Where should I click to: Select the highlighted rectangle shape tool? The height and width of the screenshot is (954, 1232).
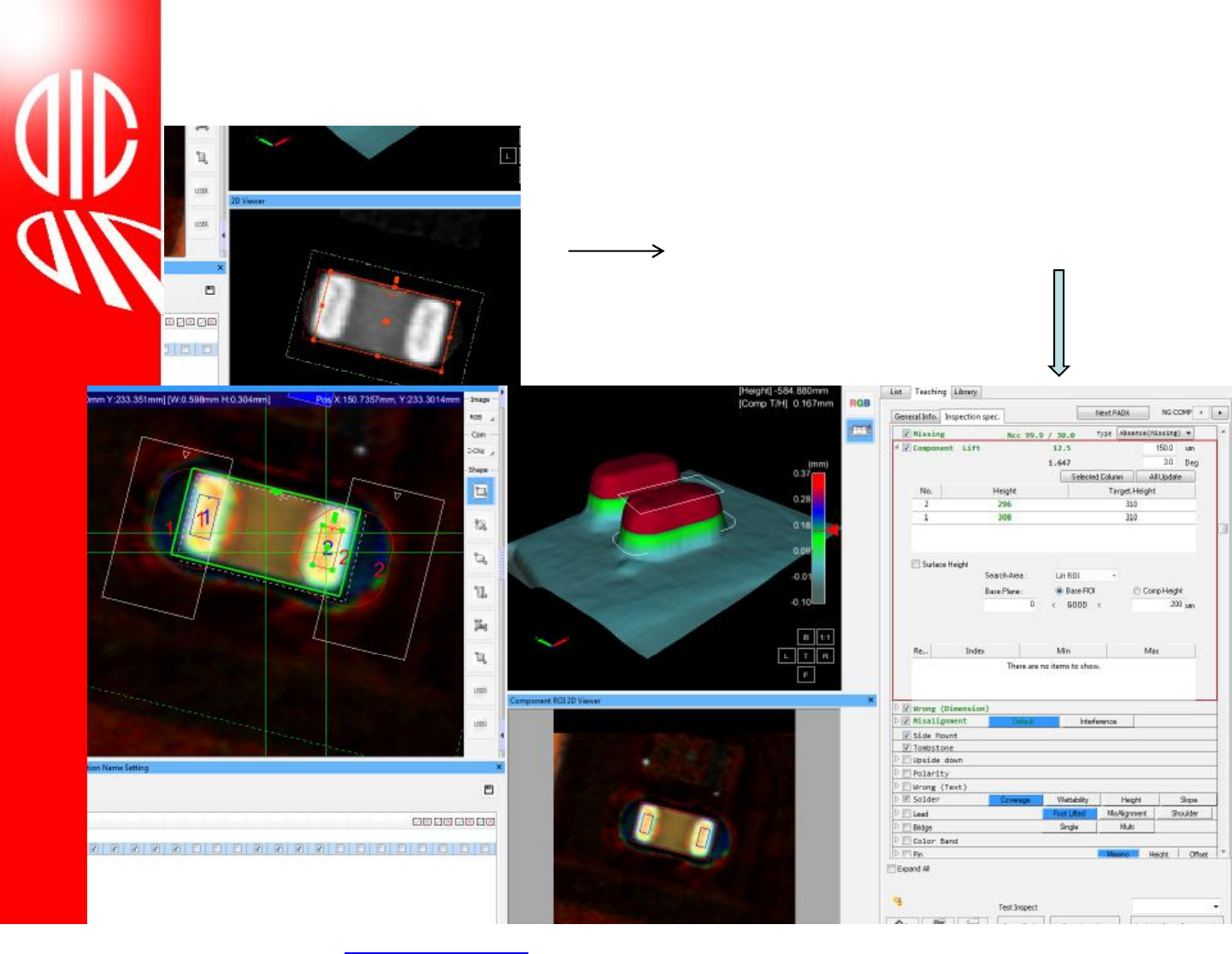pyautogui.click(x=480, y=492)
